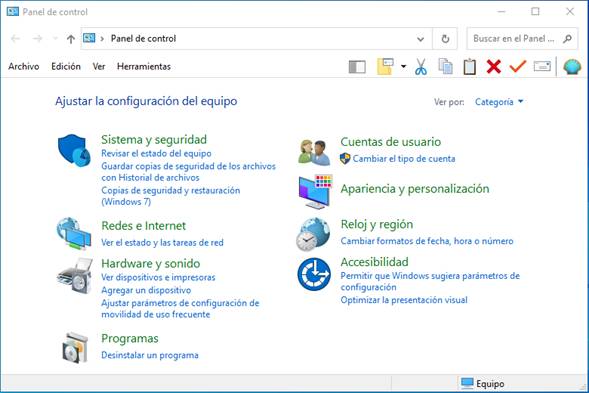Open Reloj y región category
The image size is (589, 393).
(x=377, y=224)
